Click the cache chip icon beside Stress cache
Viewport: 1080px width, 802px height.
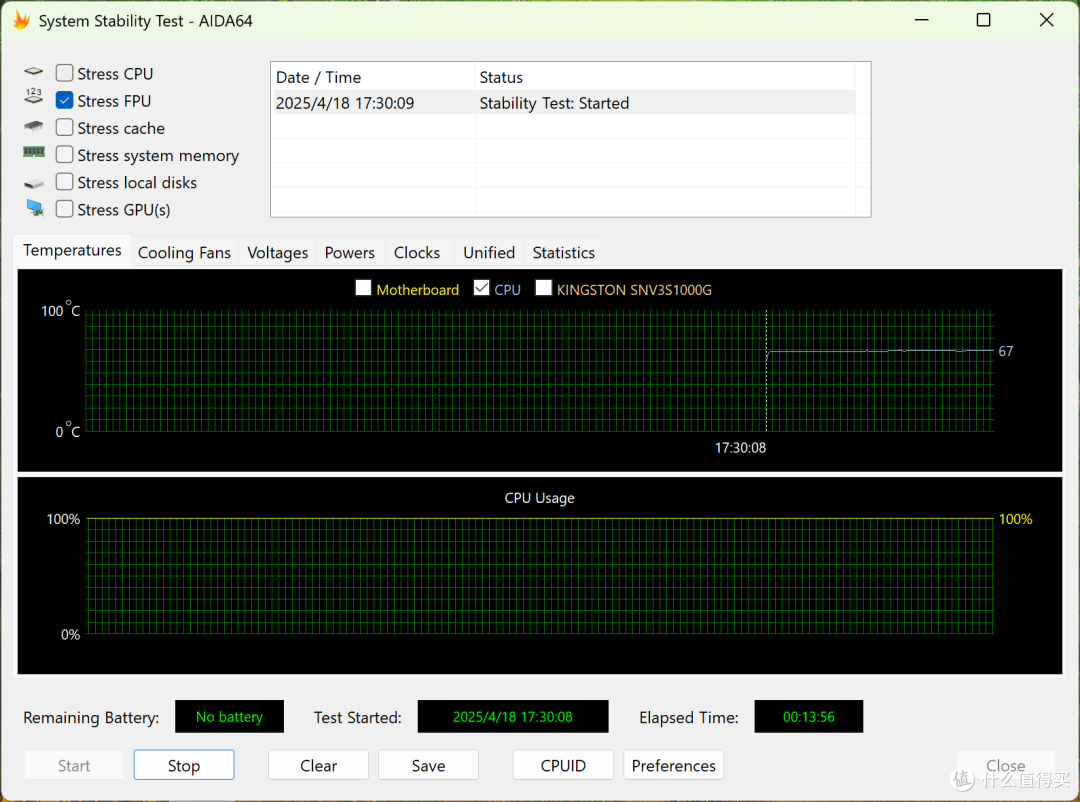[34, 126]
